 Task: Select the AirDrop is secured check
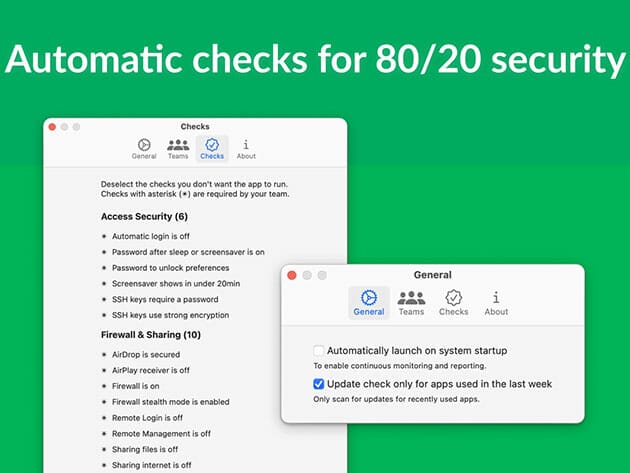(x=104, y=354)
